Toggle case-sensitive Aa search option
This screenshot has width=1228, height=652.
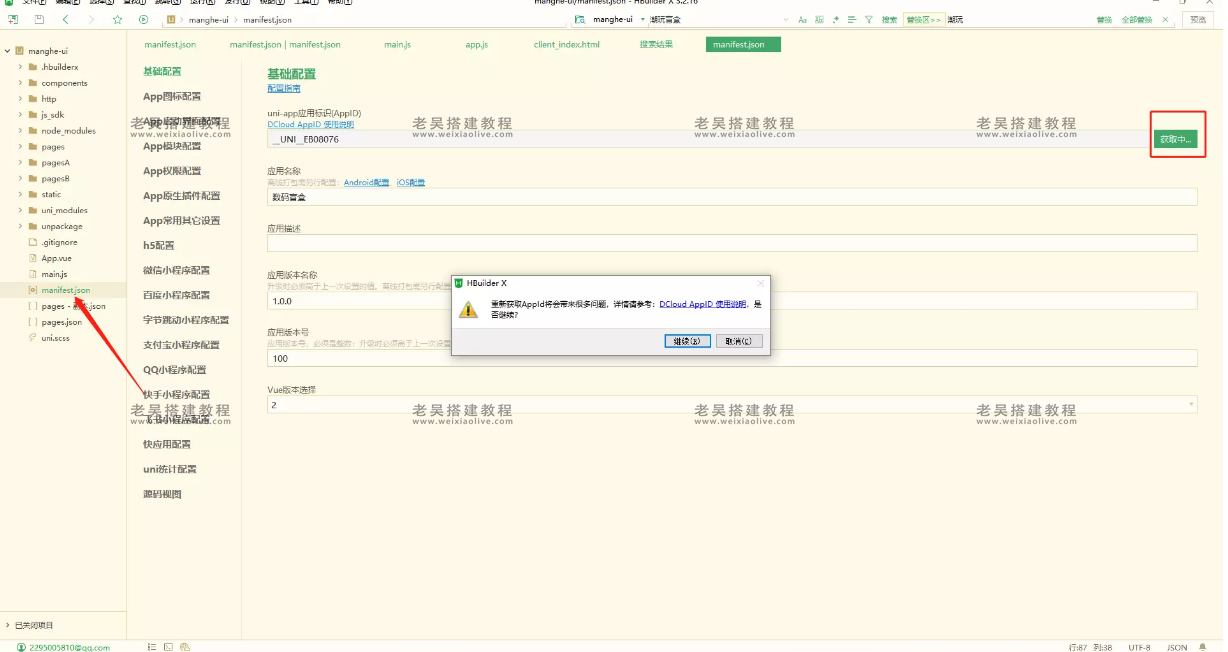pyautogui.click(x=802, y=20)
